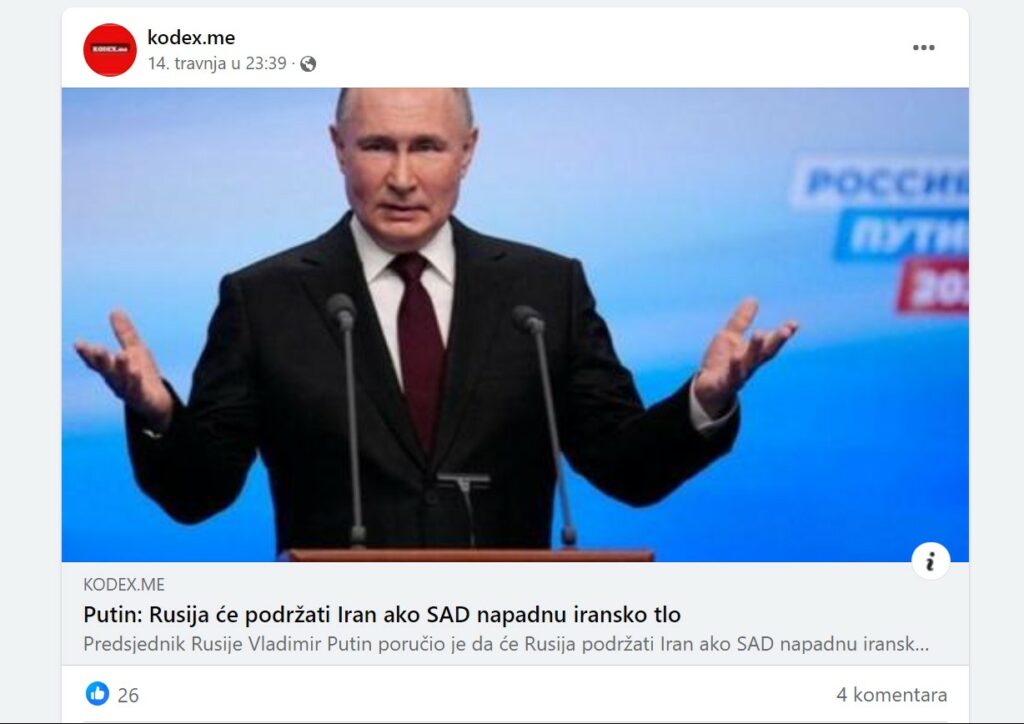
Task: Click the globe public audience icon
Action: point(308,64)
